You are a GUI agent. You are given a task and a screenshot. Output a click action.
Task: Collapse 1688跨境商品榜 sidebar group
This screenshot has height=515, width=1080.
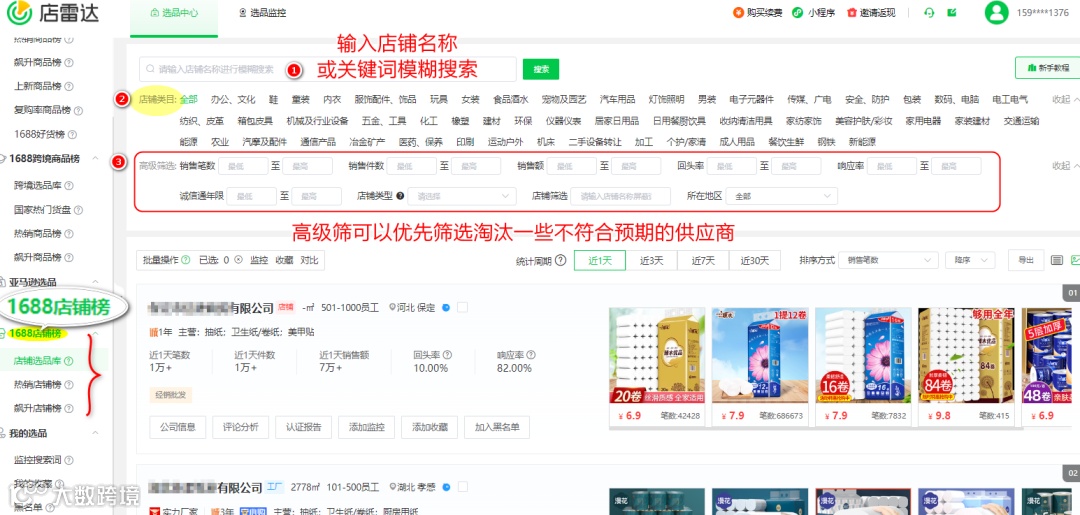point(96,159)
